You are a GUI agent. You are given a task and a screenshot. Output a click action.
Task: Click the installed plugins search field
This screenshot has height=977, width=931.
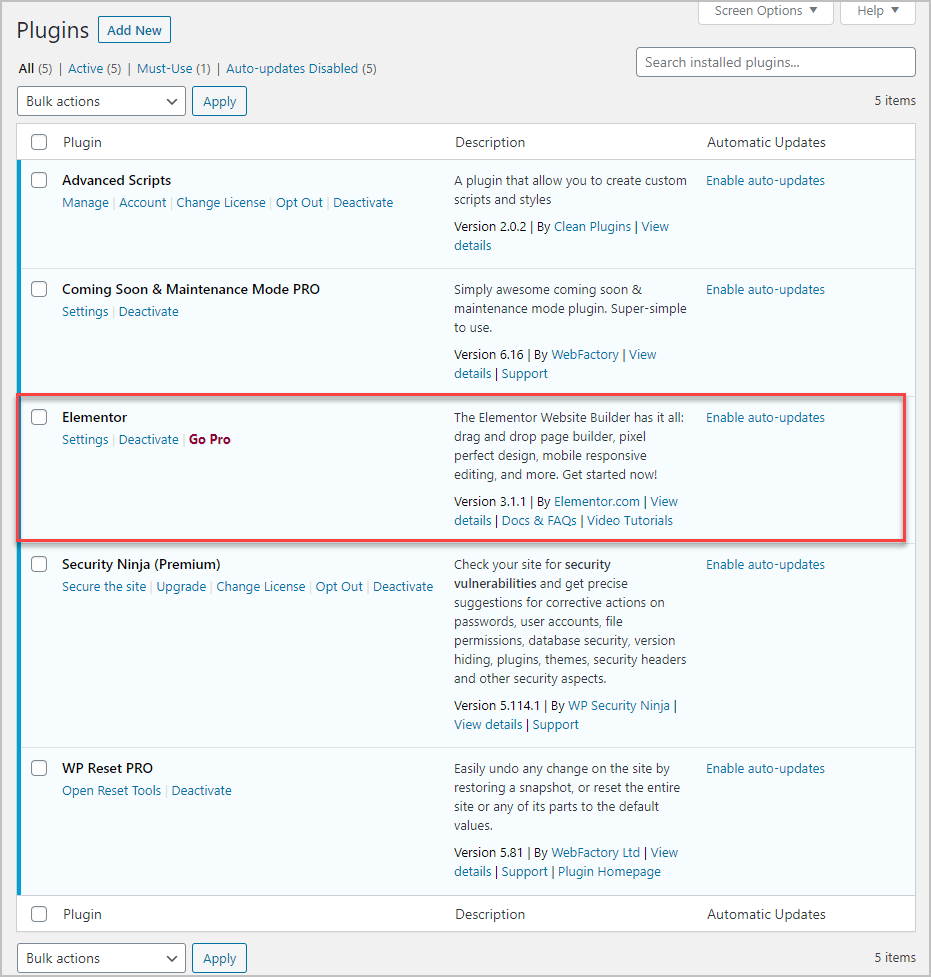[775, 62]
